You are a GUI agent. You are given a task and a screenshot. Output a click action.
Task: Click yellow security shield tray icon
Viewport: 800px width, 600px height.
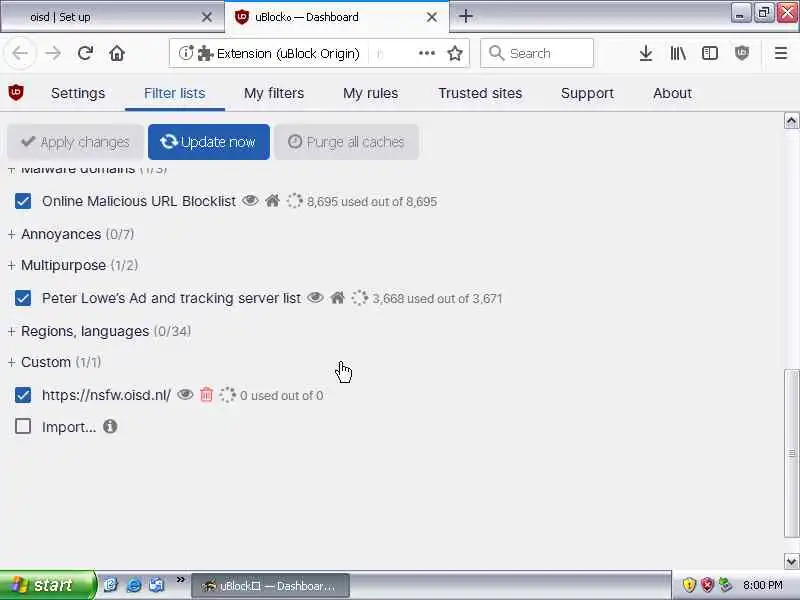pos(689,585)
